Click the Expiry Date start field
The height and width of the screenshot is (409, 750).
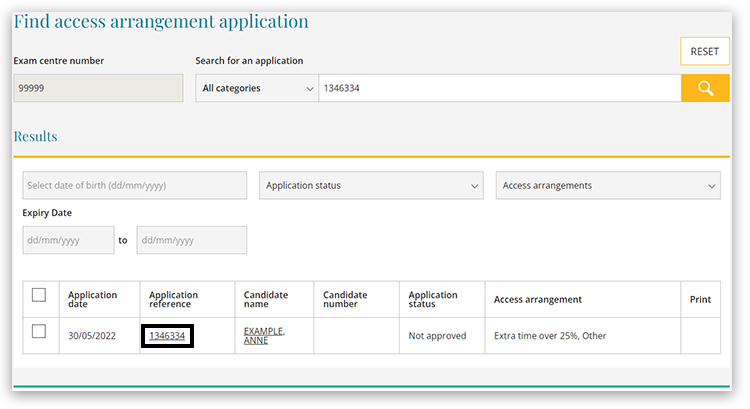tap(68, 240)
